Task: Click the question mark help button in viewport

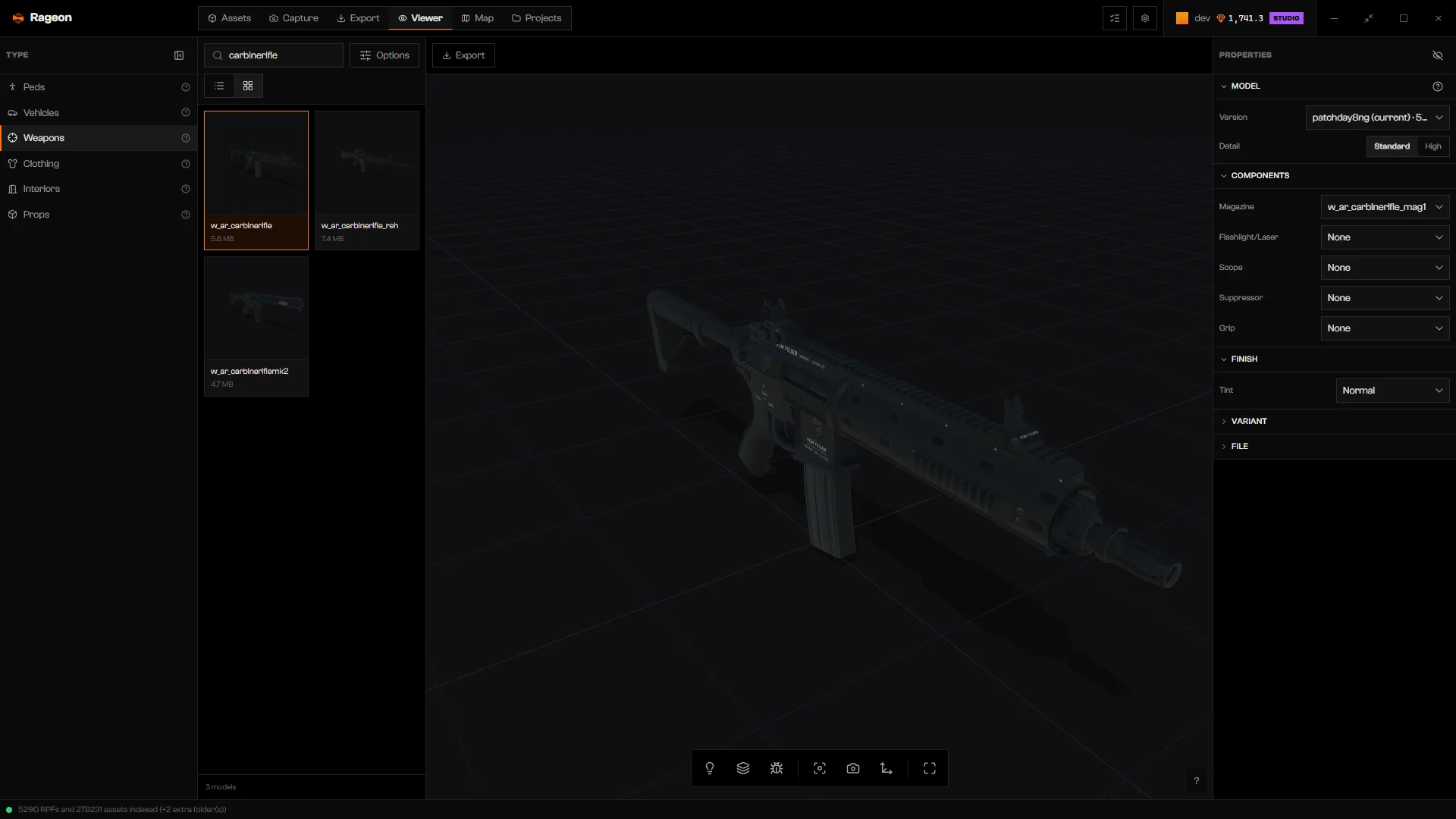Action: coord(1197,780)
